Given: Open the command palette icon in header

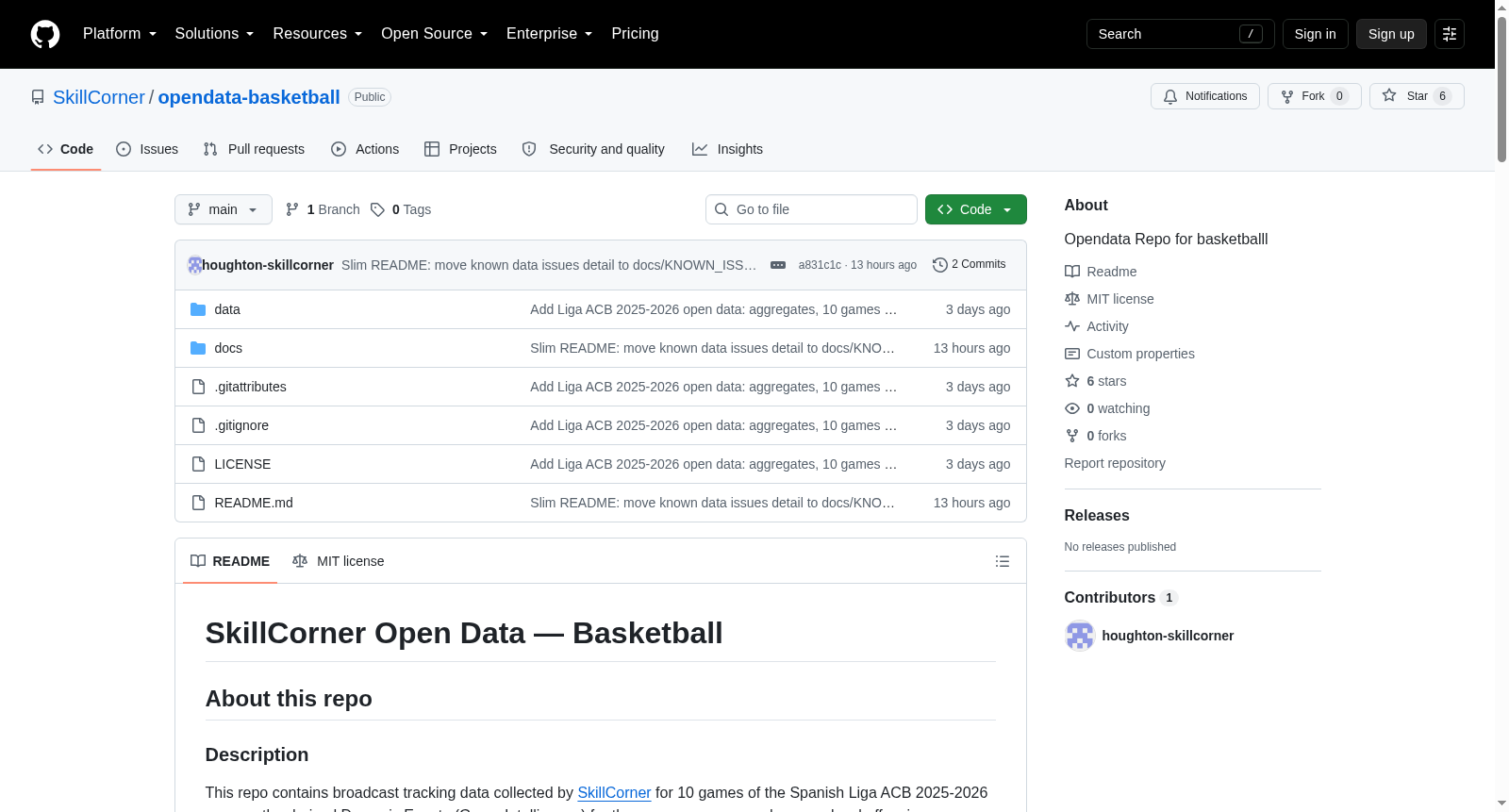Looking at the screenshot, I should (x=1450, y=34).
